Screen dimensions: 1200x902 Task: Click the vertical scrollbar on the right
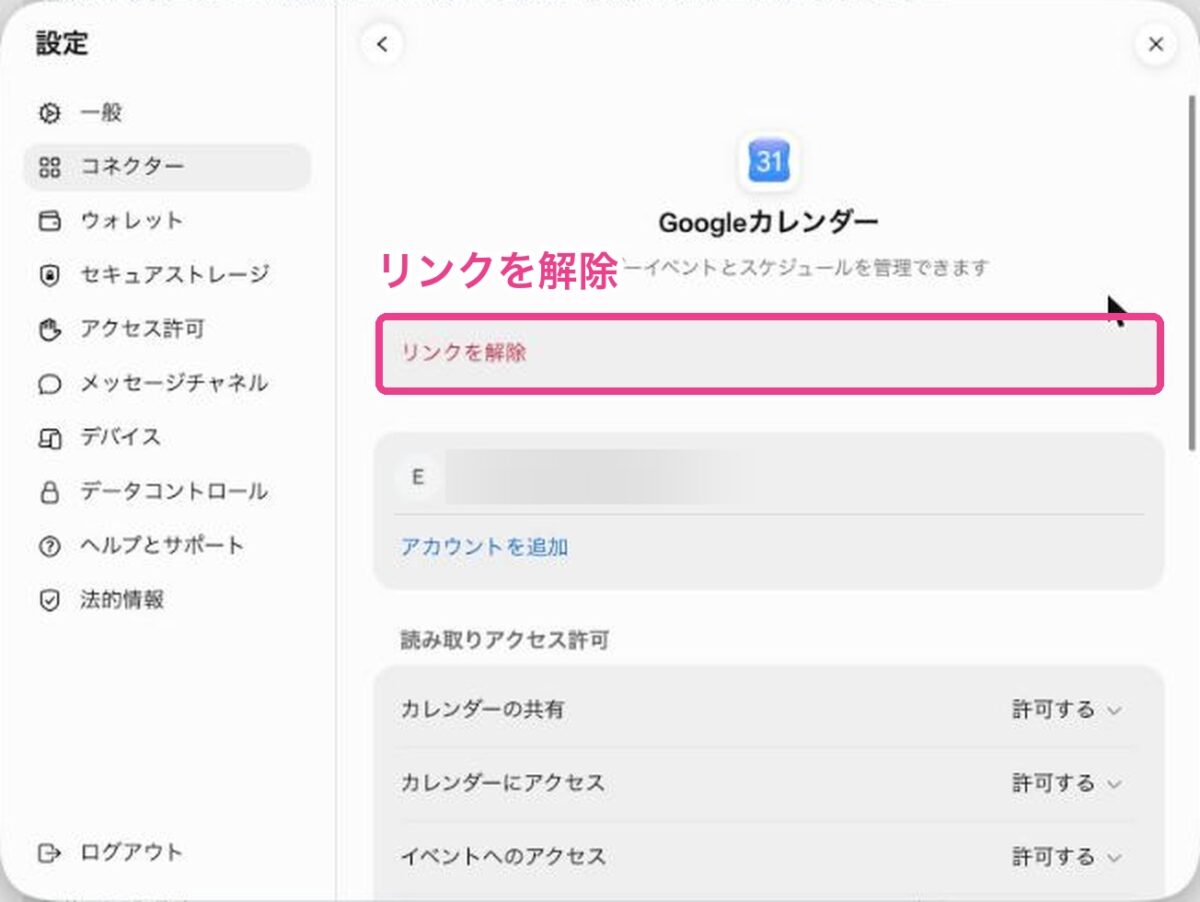click(x=1191, y=272)
